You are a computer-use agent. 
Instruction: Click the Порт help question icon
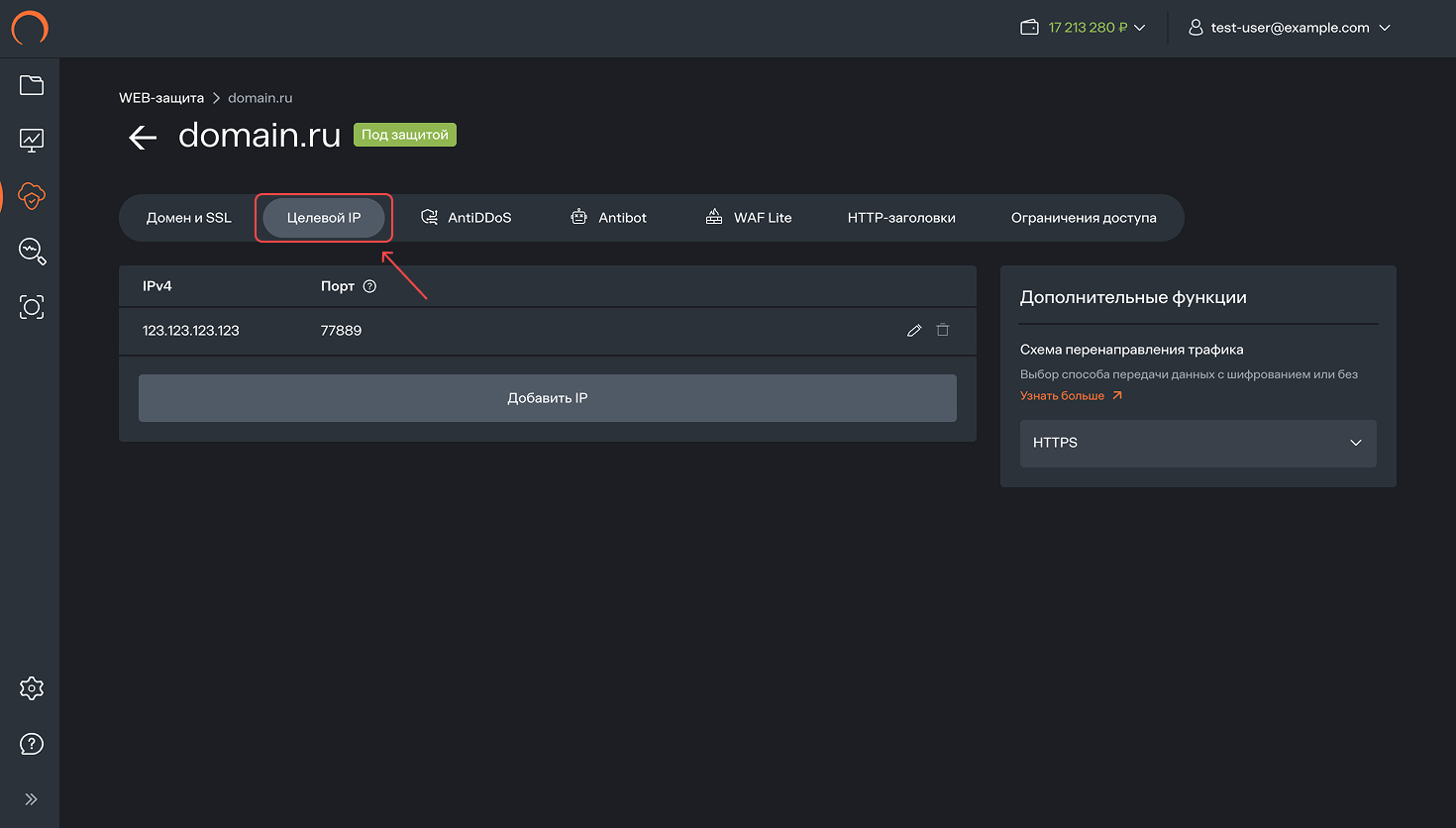point(369,286)
